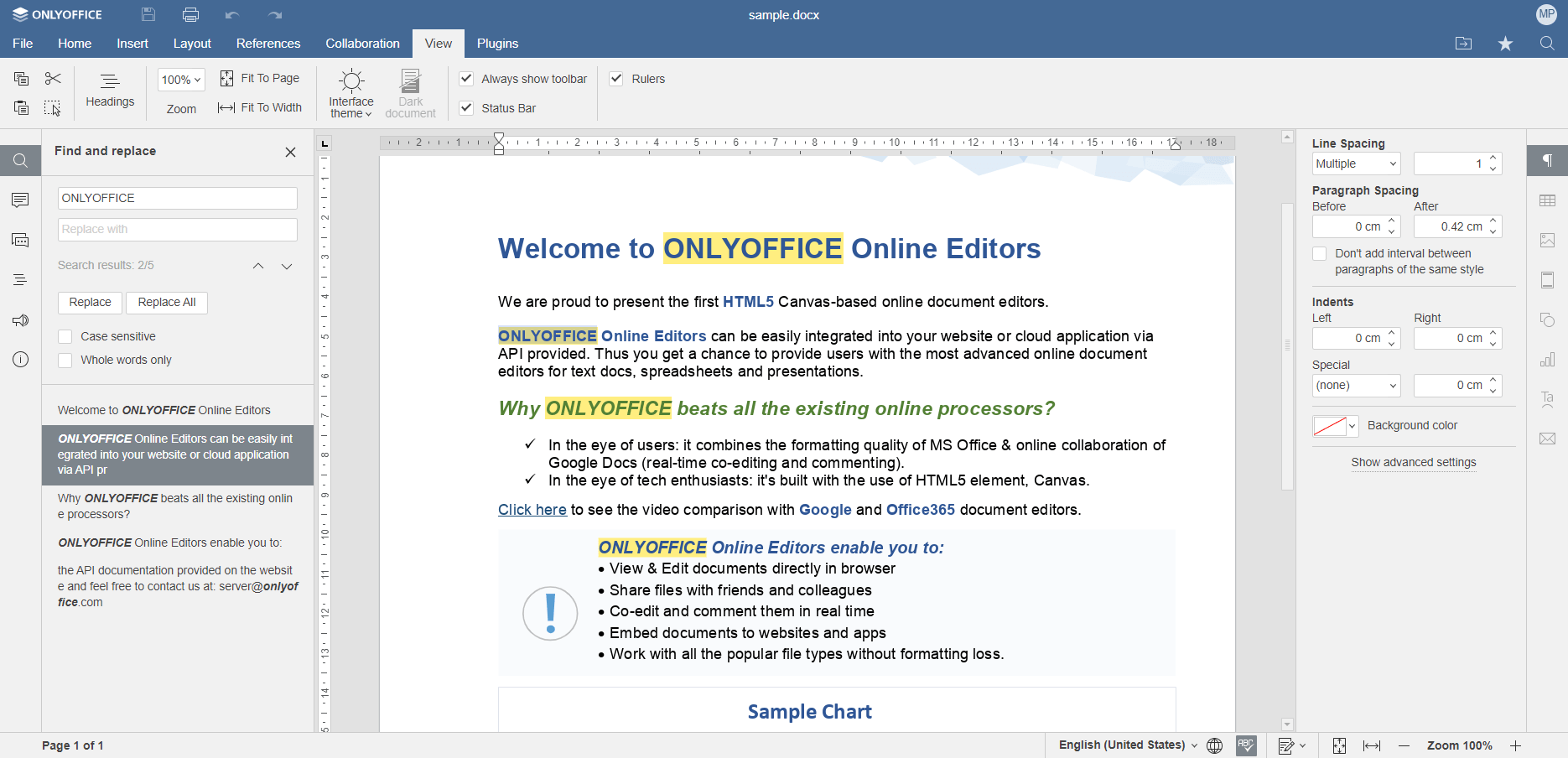Viewport: 1568px width, 758px height.
Task: Open the Chat panel in left sidebar
Action: point(21,241)
